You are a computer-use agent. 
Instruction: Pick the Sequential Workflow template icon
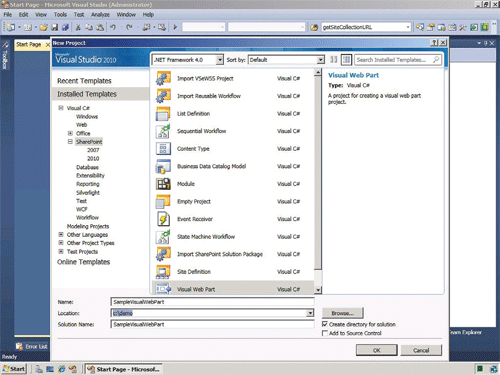pos(163,131)
